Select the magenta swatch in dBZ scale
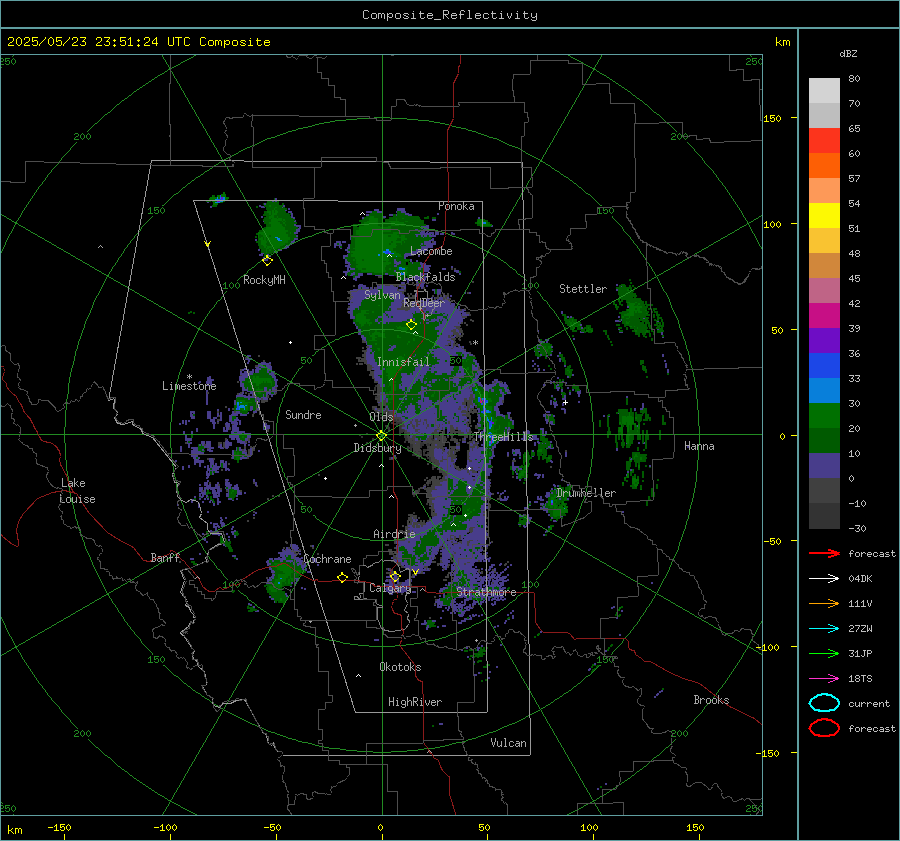The height and width of the screenshot is (841, 900). [824, 316]
